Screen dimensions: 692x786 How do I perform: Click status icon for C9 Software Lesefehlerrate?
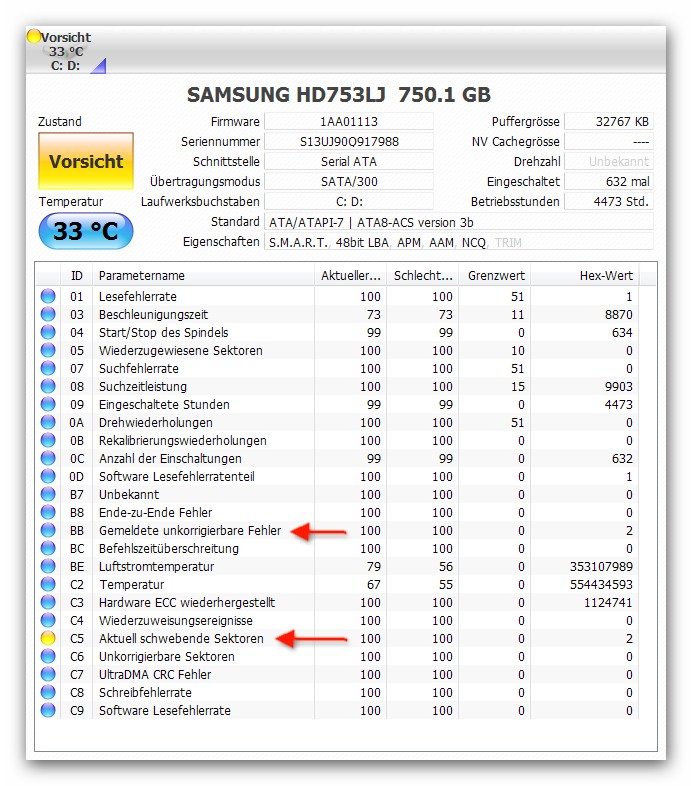(x=48, y=710)
